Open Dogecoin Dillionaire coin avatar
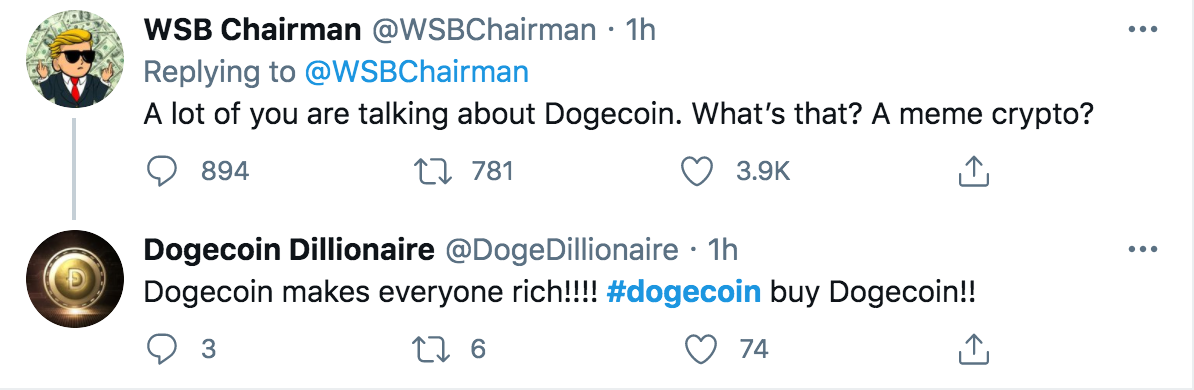The height and width of the screenshot is (390, 1194). [x=75, y=279]
